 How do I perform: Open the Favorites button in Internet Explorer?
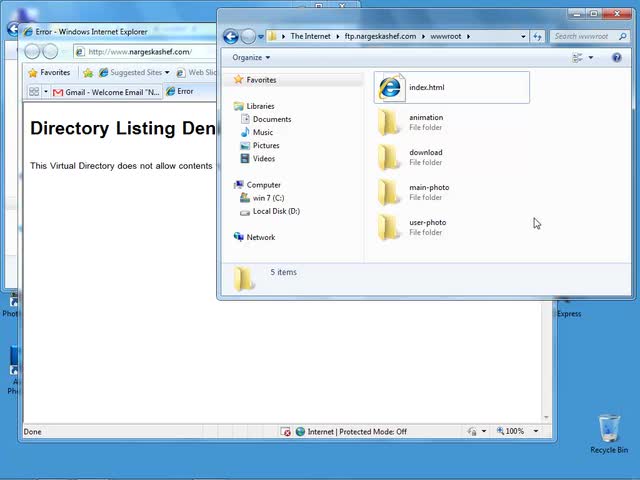point(49,73)
